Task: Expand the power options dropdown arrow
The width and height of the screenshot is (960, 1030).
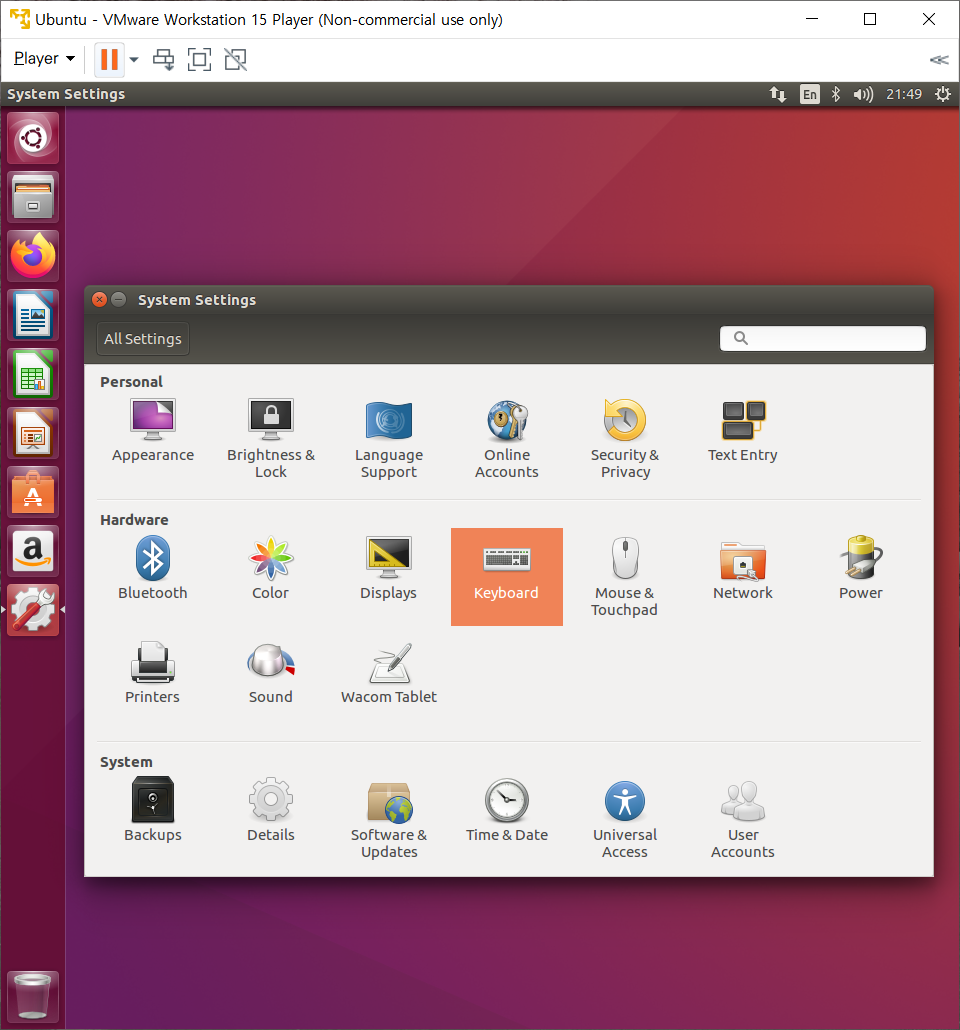Action: coord(134,59)
